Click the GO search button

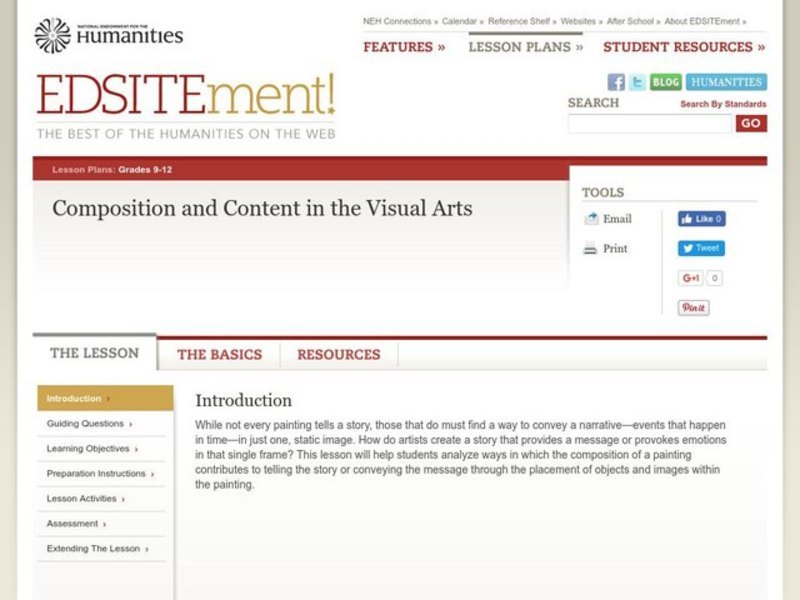pos(751,123)
